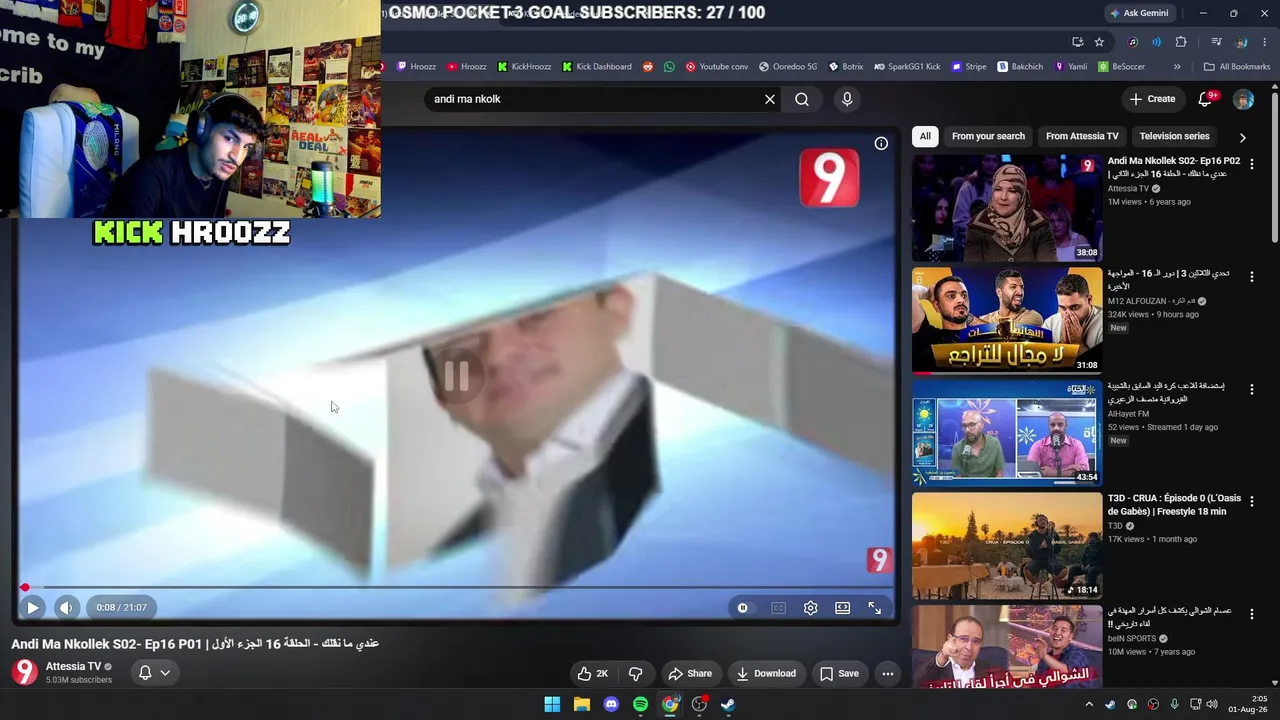
Task: Open T3D - CRUA Épisode 0 video title
Action: point(1174,505)
